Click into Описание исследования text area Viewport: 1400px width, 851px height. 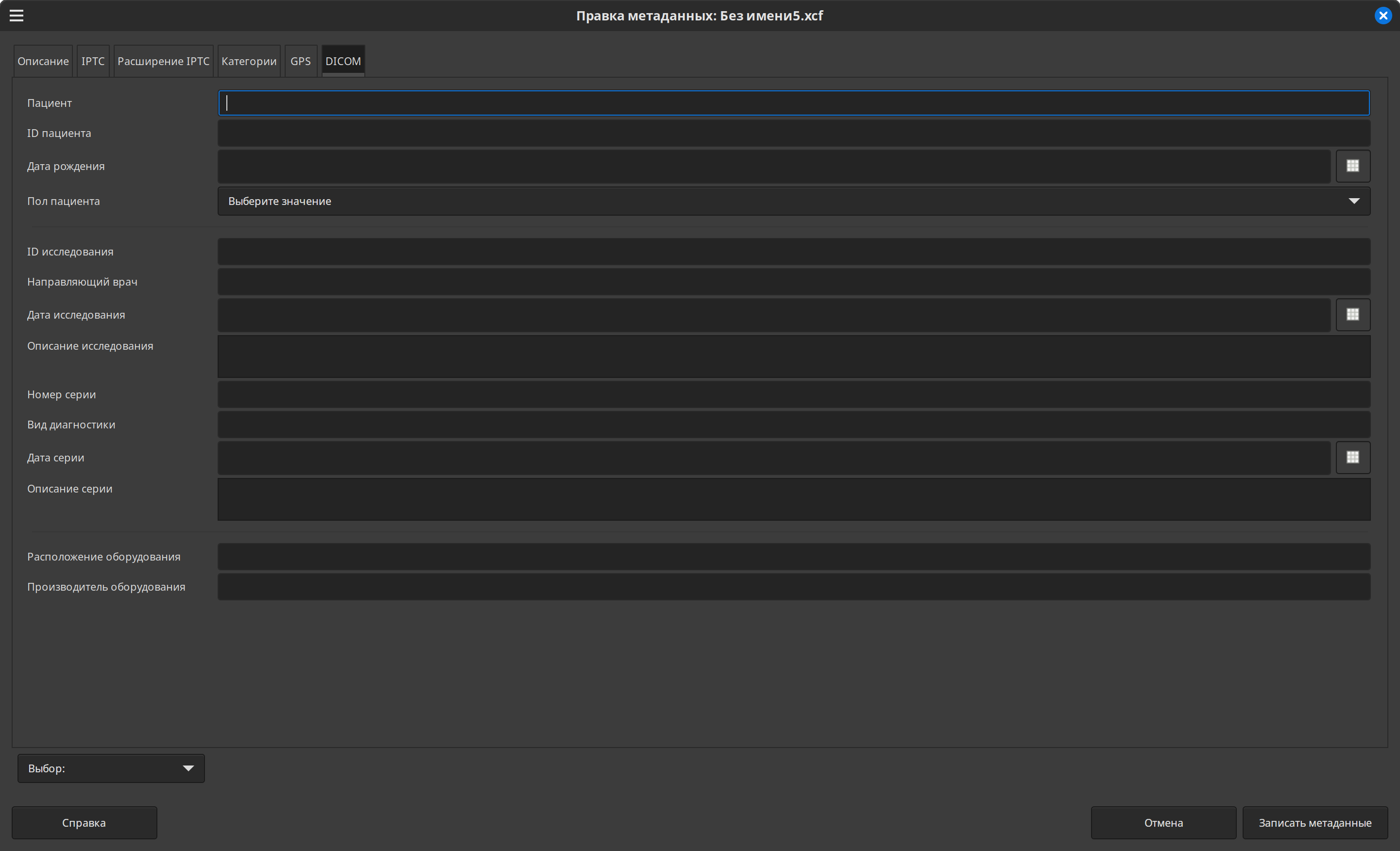click(x=793, y=356)
